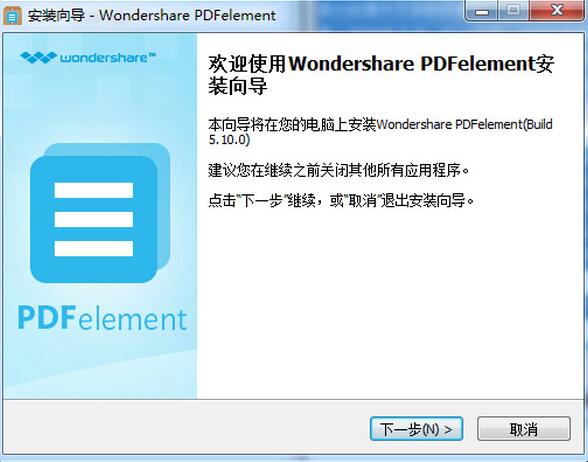Click the middle white bar in document icon

tap(94, 219)
